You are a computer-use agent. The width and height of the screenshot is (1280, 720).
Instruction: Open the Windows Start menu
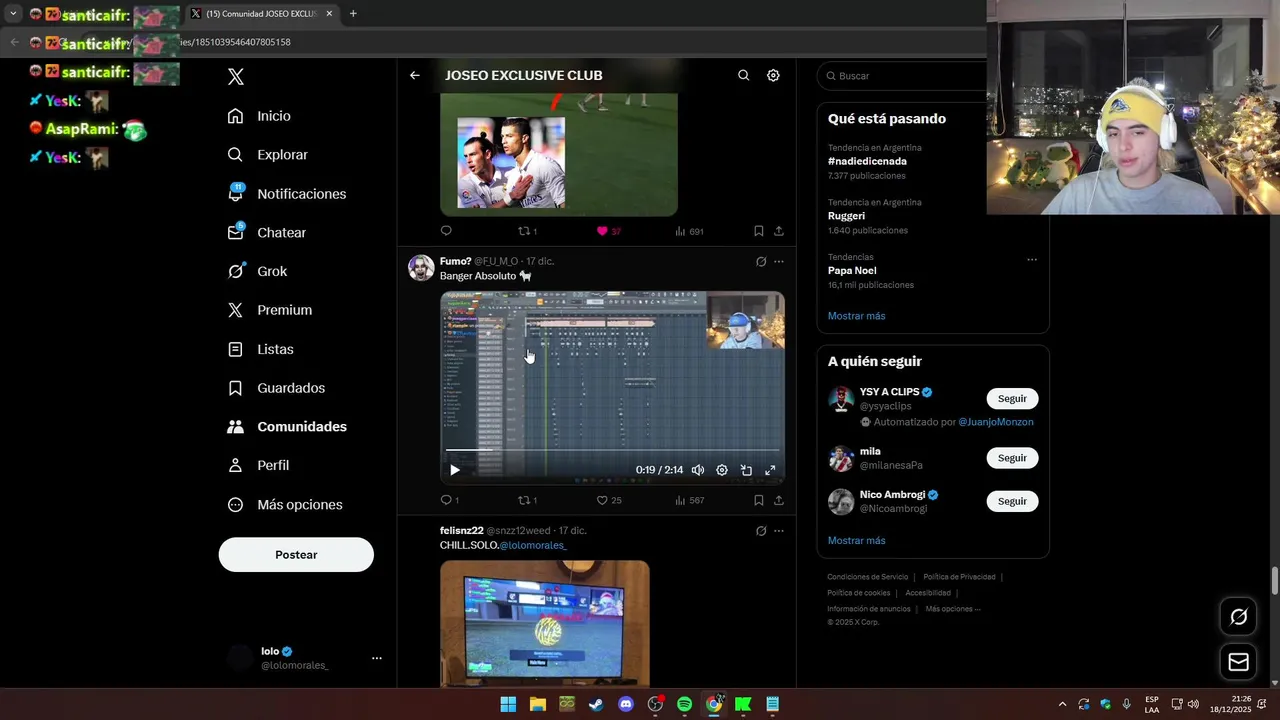click(x=508, y=704)
